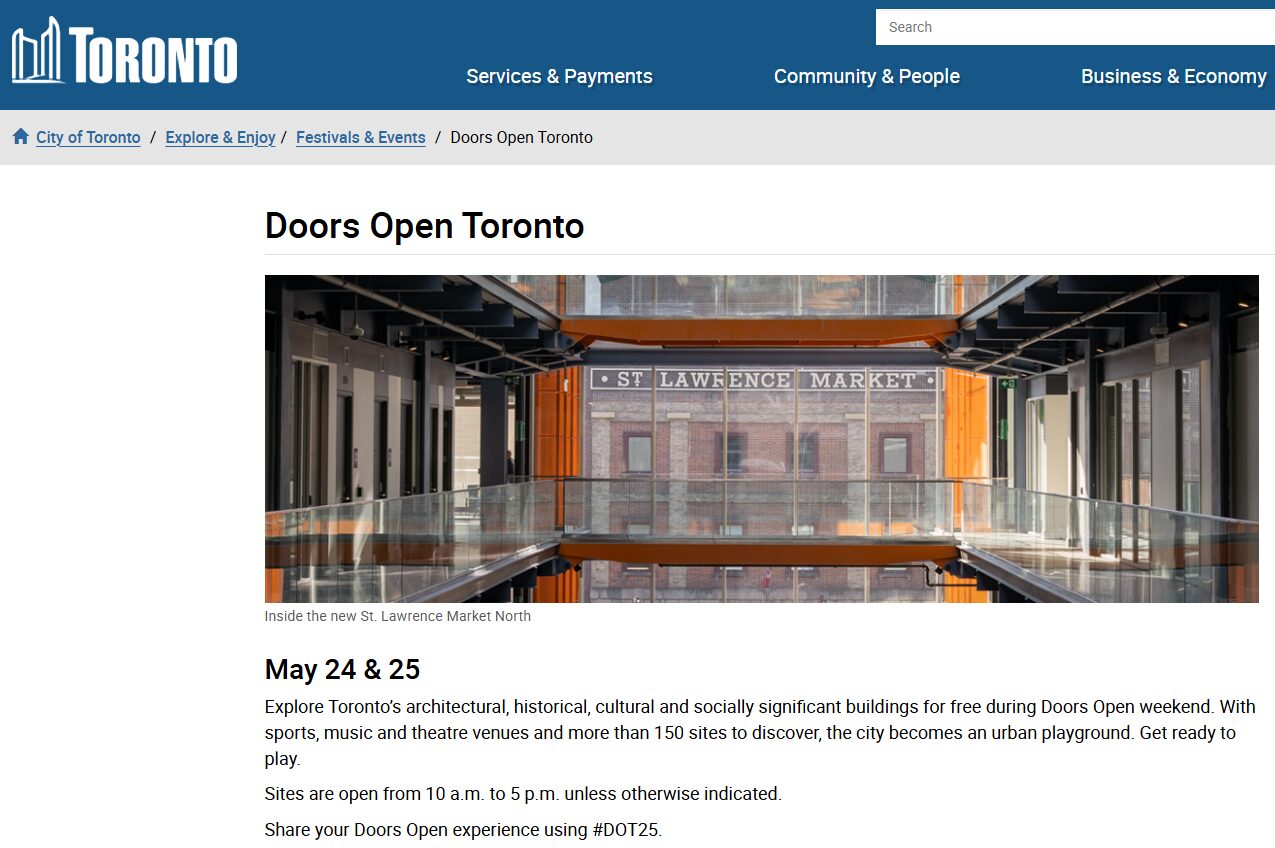The image size is (1275, 848).
Task: Click the Toronto logo
Action: click(x=125, y=50)
